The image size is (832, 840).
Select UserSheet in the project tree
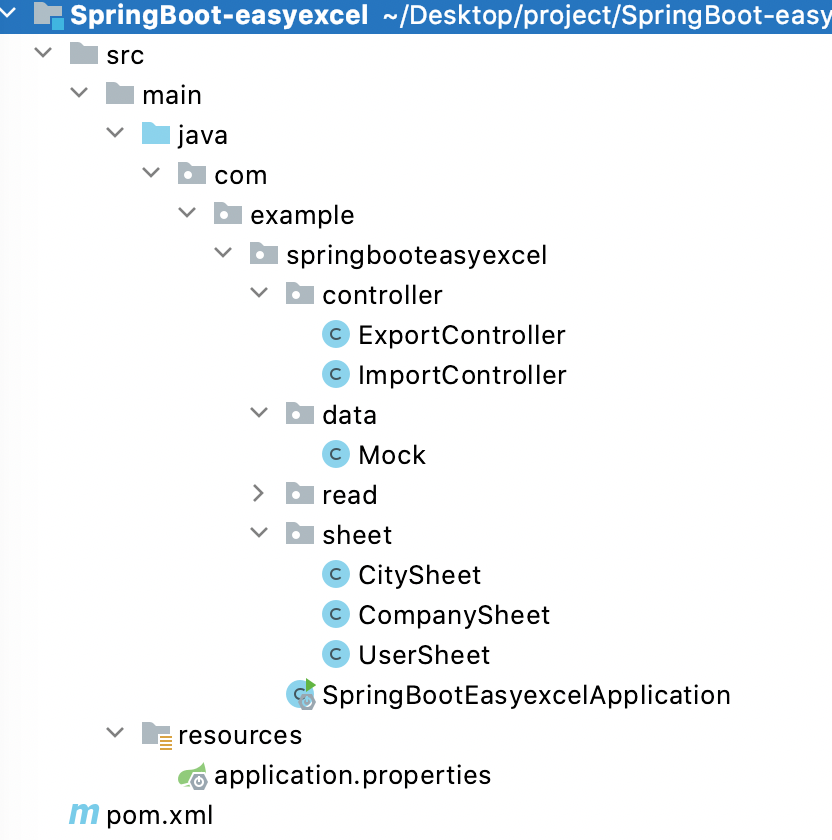(424, 655)
